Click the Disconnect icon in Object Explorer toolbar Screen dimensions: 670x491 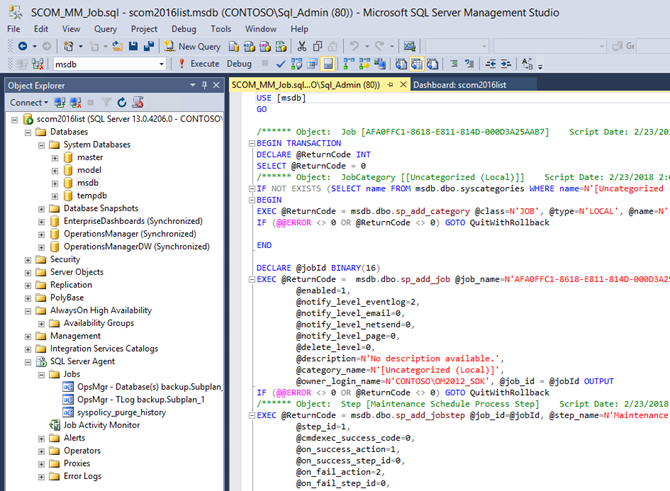tap(74, 102)
